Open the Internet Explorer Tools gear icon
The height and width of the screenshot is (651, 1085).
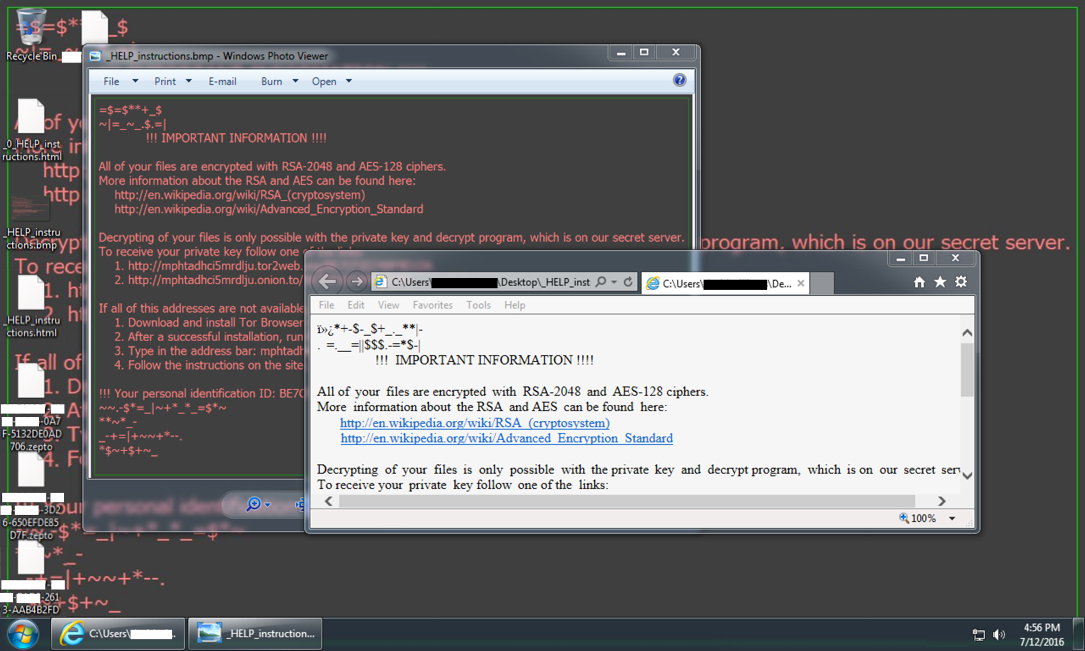pyautogui.click(x=961, y=282)
